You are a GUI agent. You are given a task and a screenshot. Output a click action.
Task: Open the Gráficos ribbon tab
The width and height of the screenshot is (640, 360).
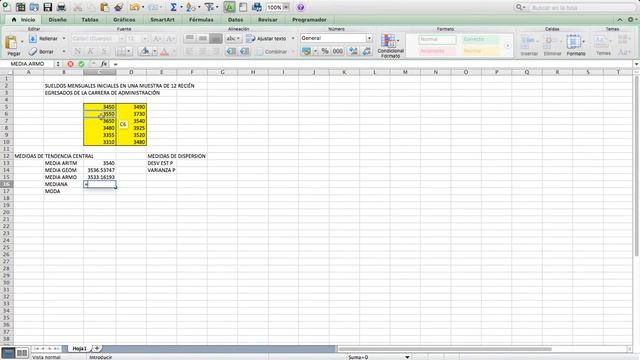[124, 20]
